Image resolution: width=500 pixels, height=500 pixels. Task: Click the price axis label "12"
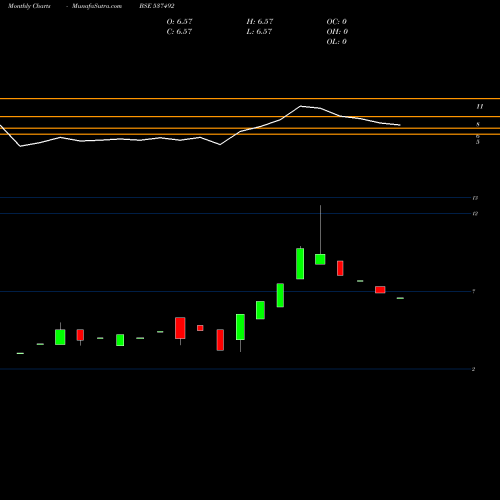click(x=475, y=213)
